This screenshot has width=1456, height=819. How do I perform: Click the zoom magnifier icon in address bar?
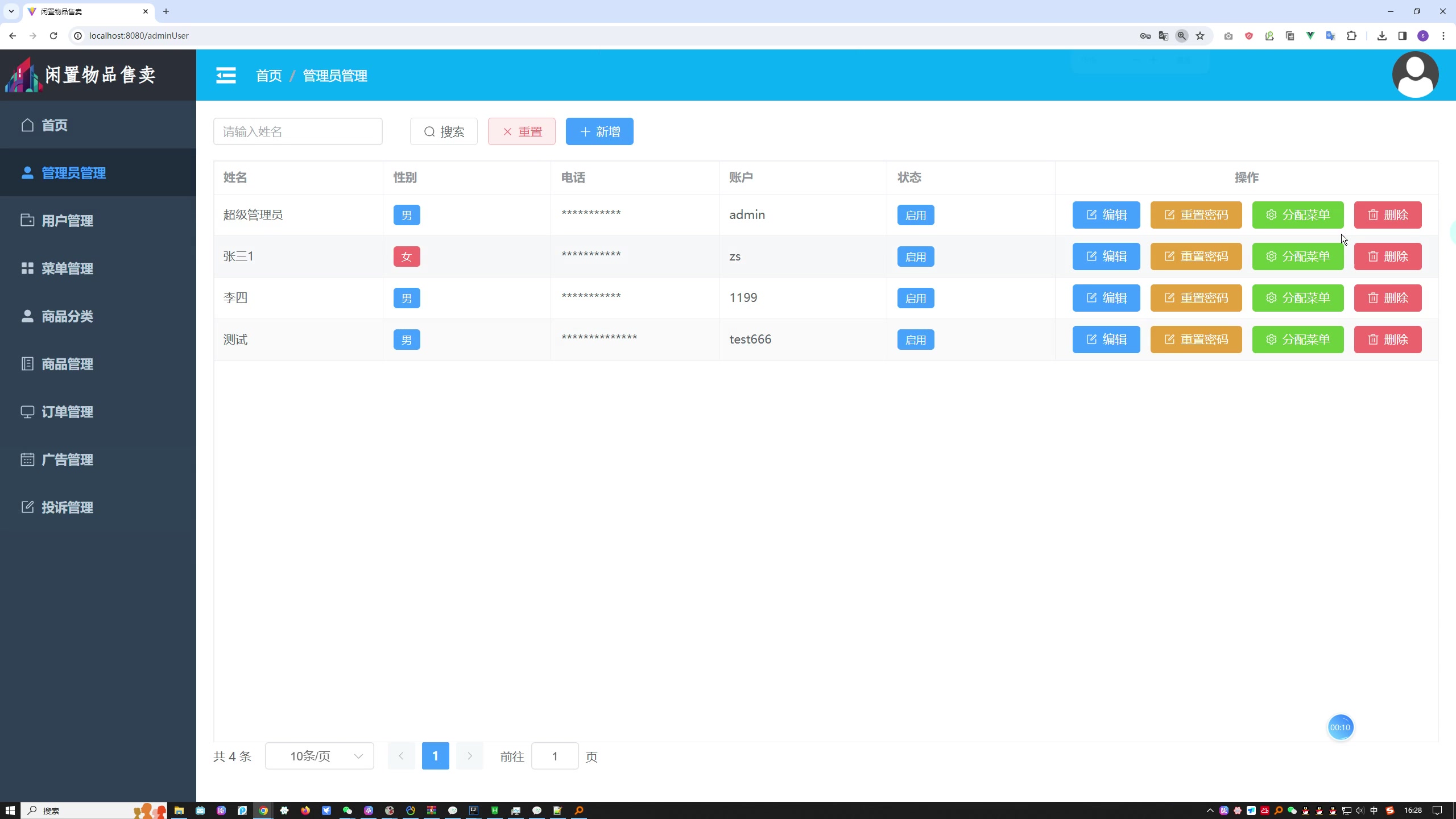point(1182,36)
